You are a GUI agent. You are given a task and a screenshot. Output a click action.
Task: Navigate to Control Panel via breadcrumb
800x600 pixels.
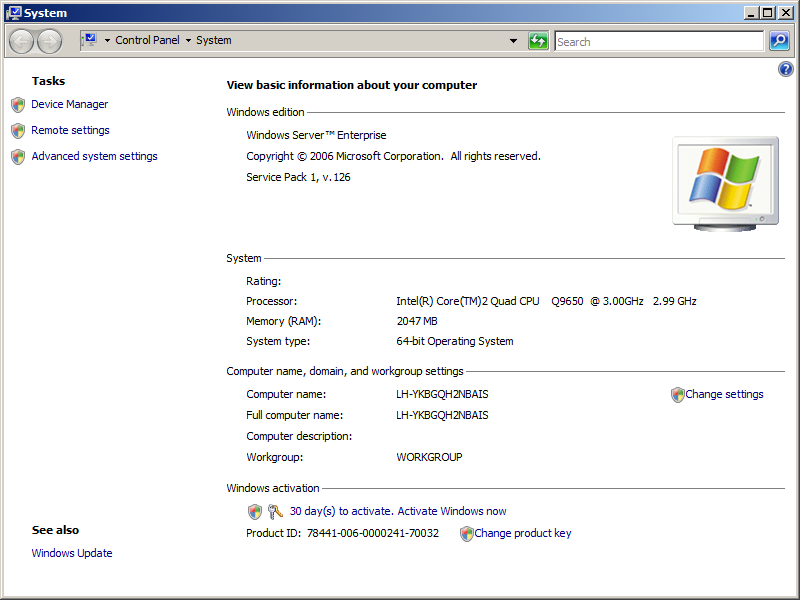coord(147,41)
